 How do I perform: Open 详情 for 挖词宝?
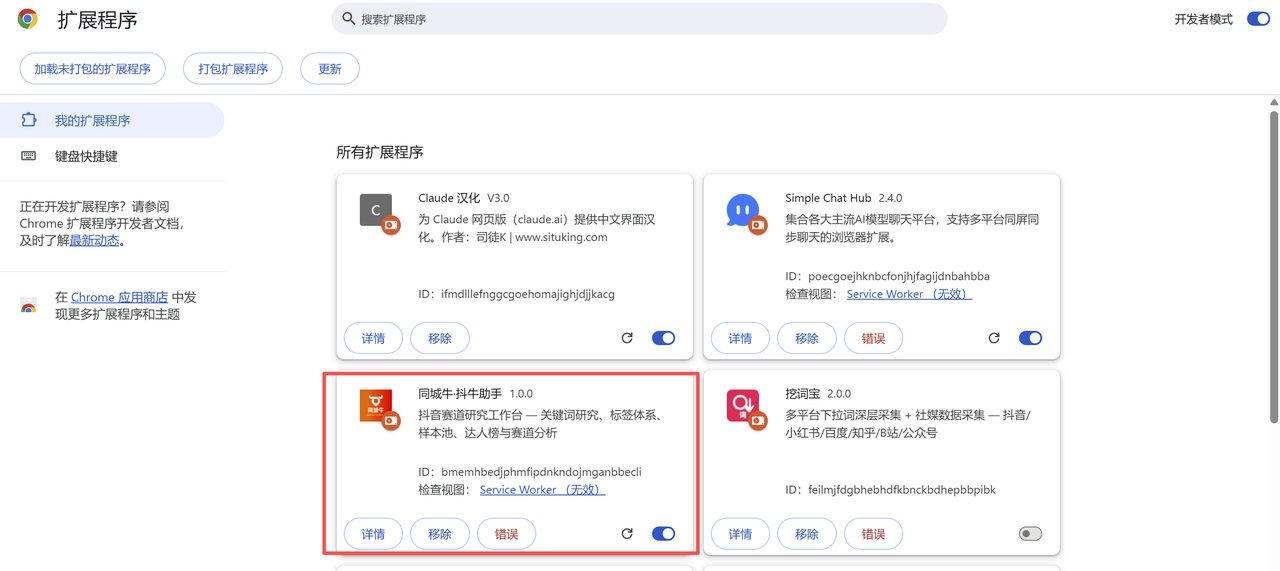pos(740,534)
